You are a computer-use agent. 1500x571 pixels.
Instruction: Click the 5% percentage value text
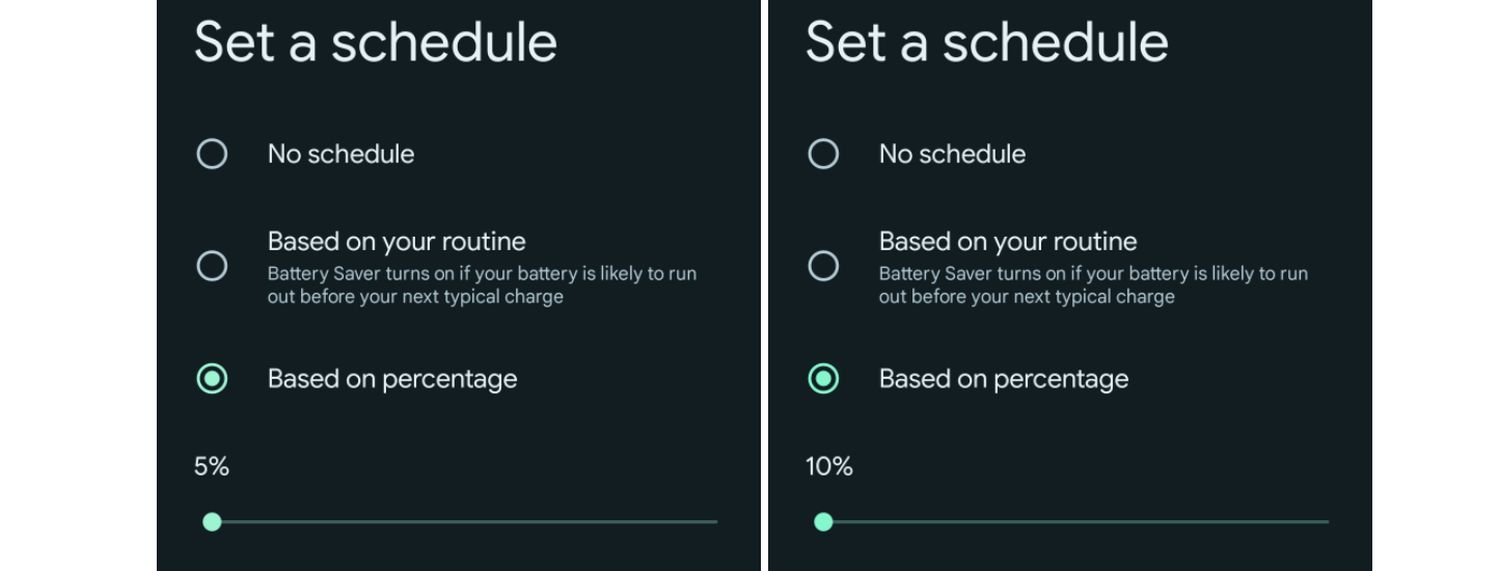[212, 467]
